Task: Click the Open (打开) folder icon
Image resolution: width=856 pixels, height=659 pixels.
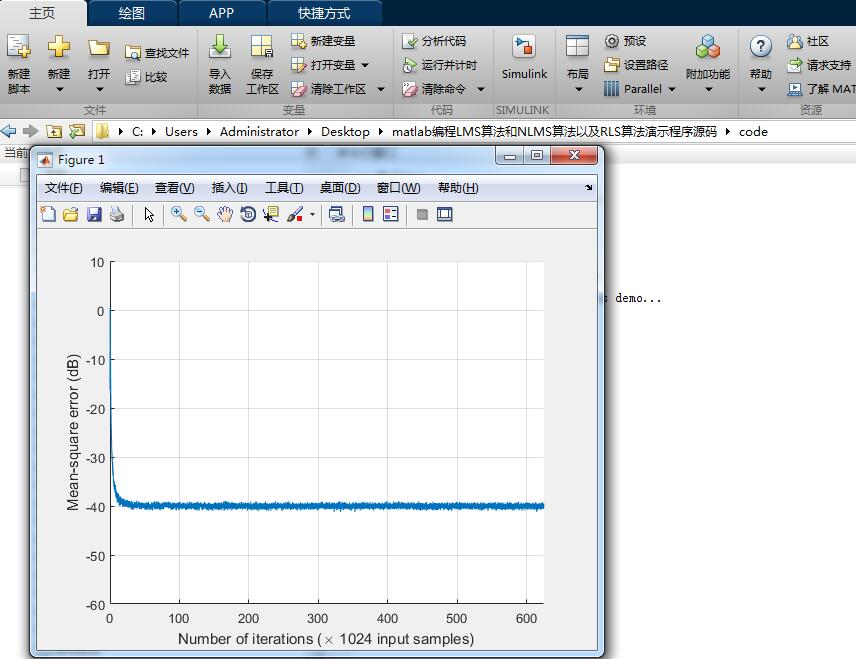Action: 99,48
